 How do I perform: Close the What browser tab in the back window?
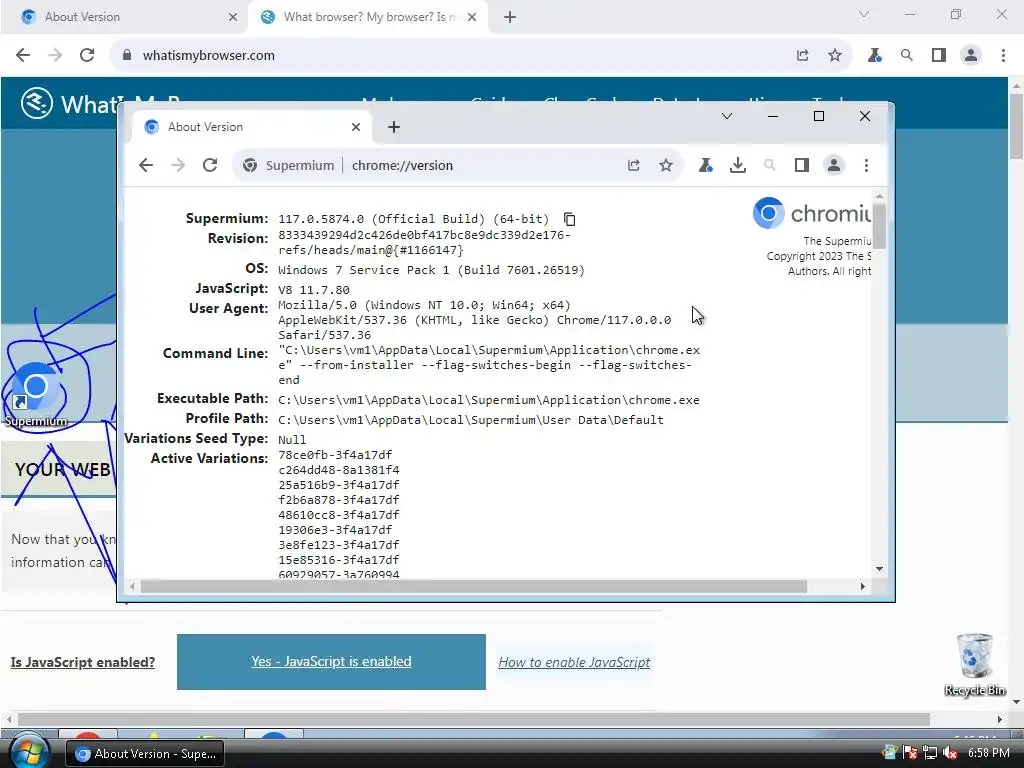[472, 17]
